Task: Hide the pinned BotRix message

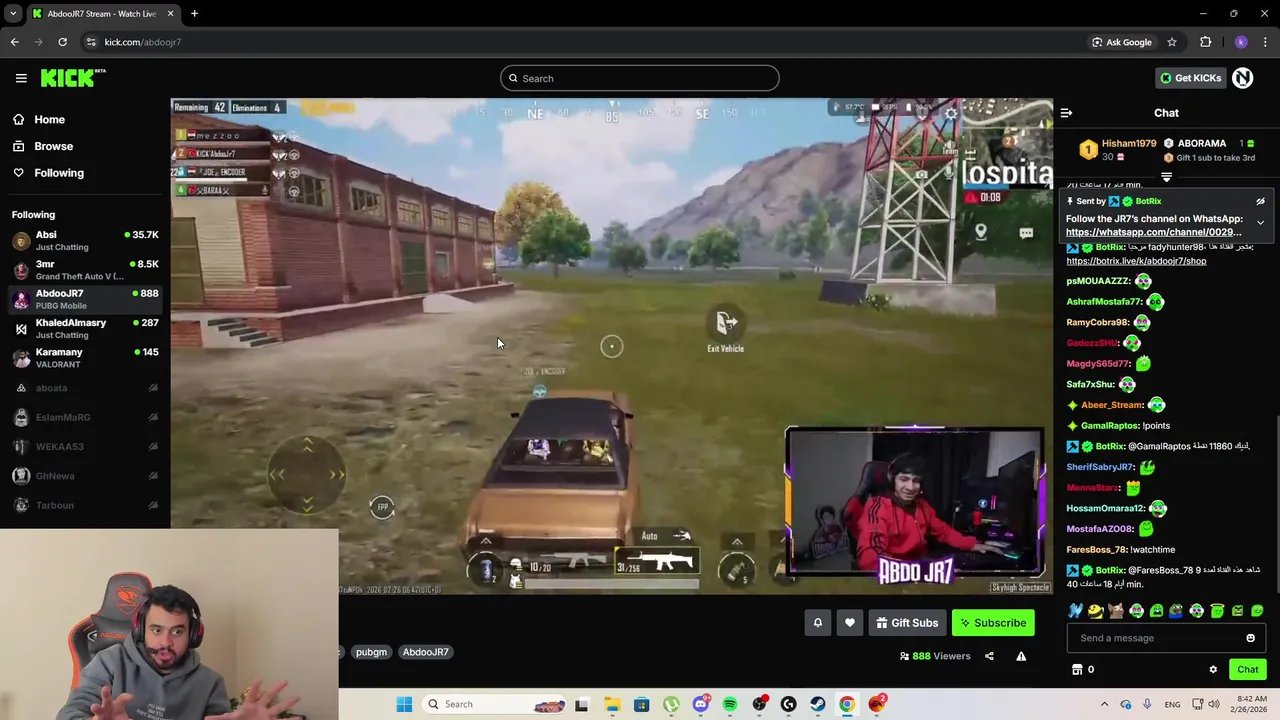Action: [x=1260, y=201]
